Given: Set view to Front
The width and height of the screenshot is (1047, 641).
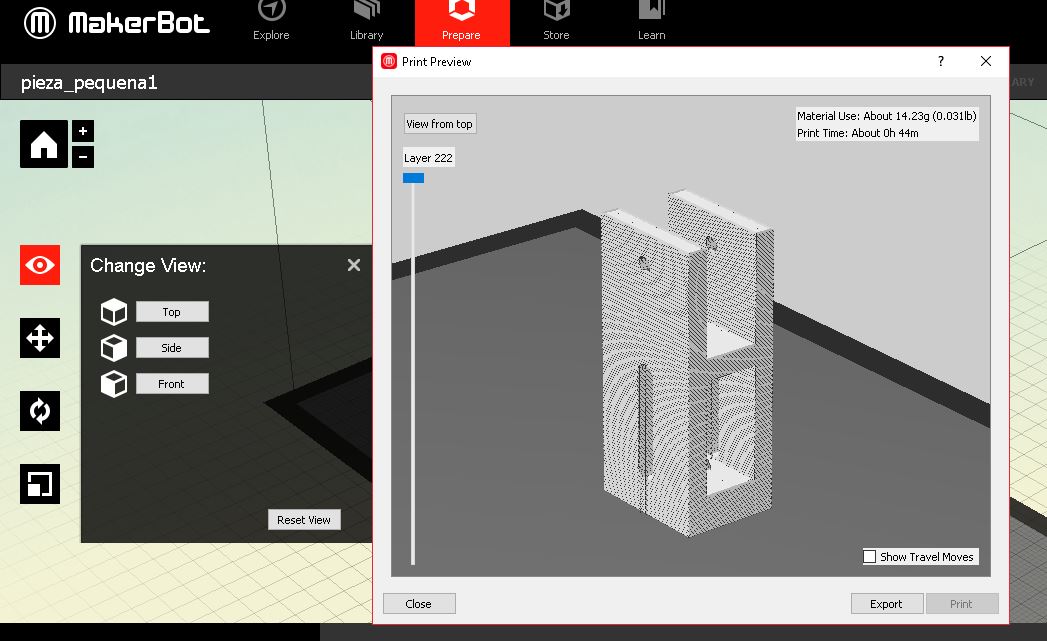Looking at the screenshot, I should [172, 384].
